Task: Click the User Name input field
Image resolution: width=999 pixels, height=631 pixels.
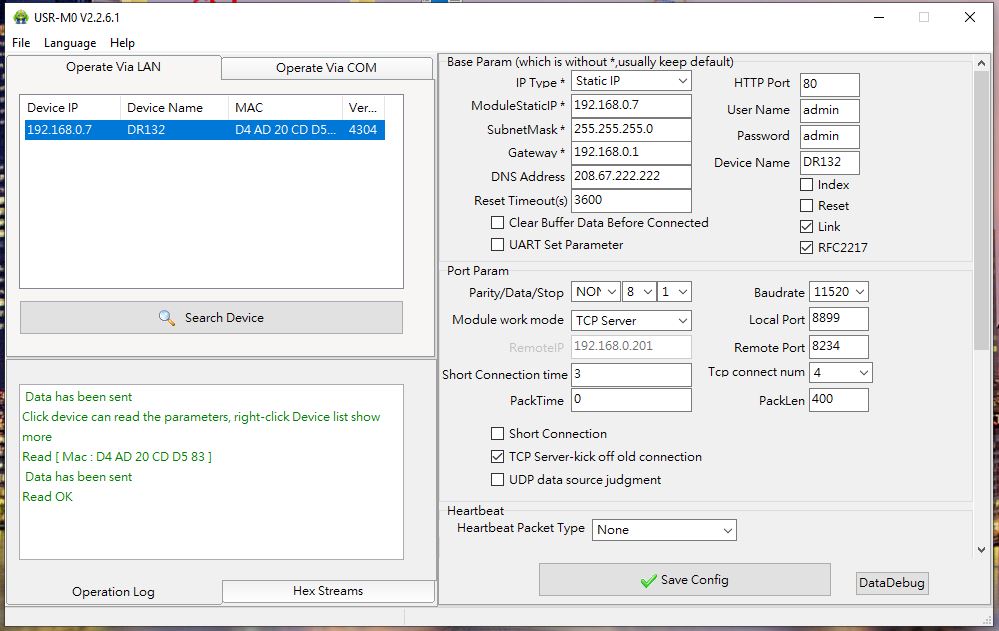Action: [830, 110]
